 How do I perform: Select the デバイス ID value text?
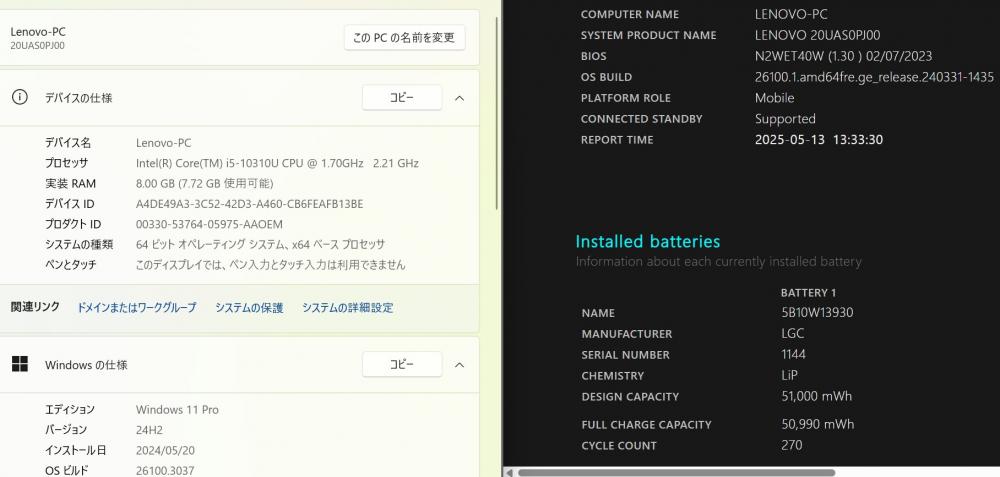point(249,204)
